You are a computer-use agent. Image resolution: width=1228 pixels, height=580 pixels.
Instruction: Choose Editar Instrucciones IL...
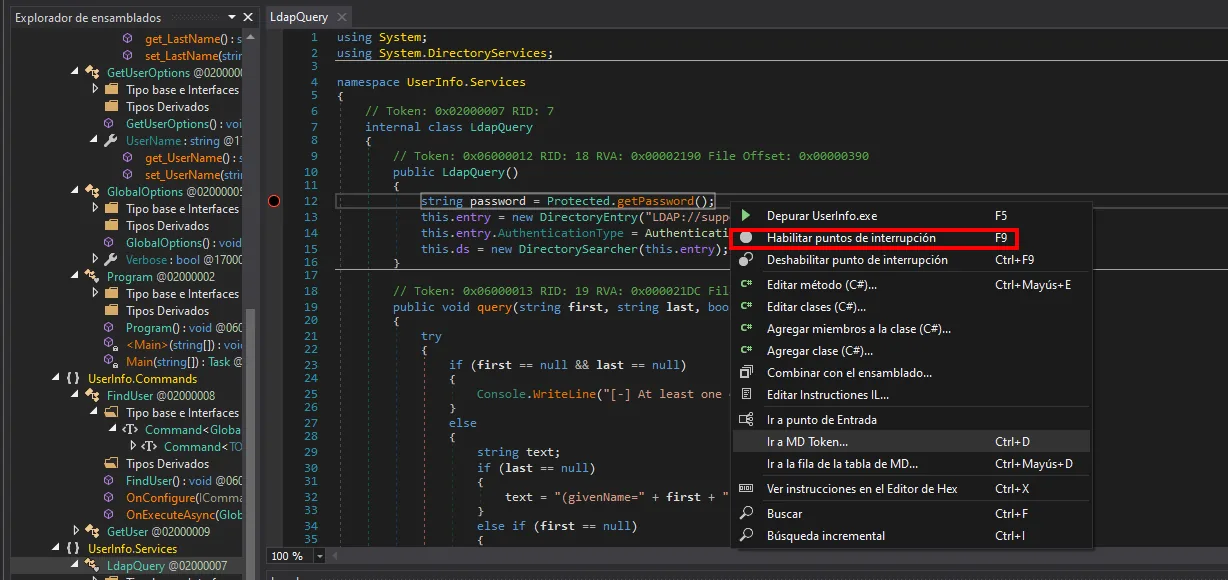911,395
